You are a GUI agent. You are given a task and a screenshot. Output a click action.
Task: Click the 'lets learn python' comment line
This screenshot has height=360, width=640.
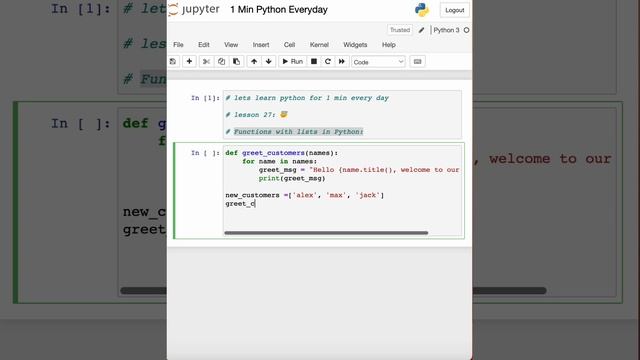[x=307, y=98]
